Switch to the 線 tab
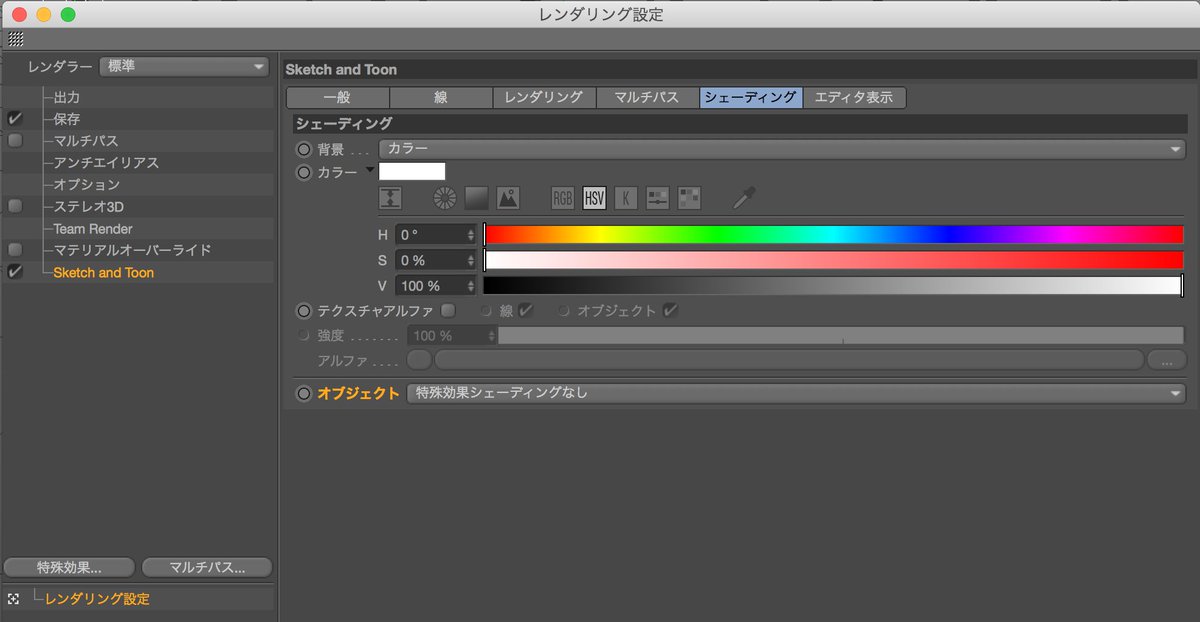 pyautogui.click(x=441, y=98)
